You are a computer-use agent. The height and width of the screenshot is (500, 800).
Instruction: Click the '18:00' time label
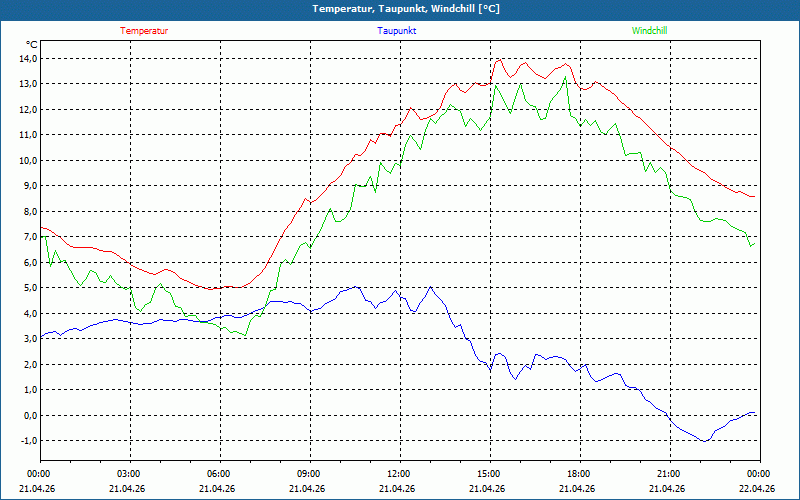577,474
